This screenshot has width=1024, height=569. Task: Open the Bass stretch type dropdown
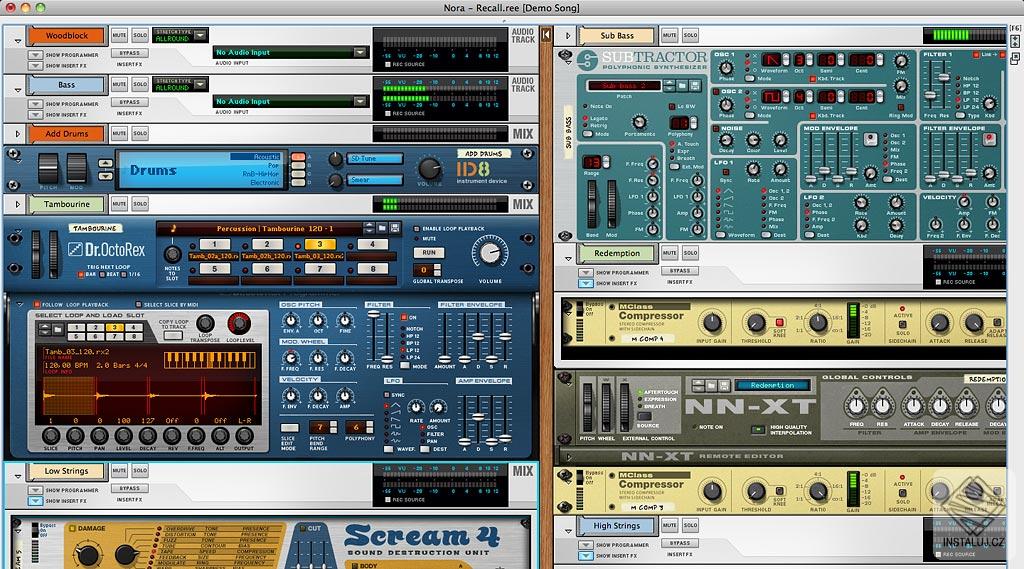point(200,84)
